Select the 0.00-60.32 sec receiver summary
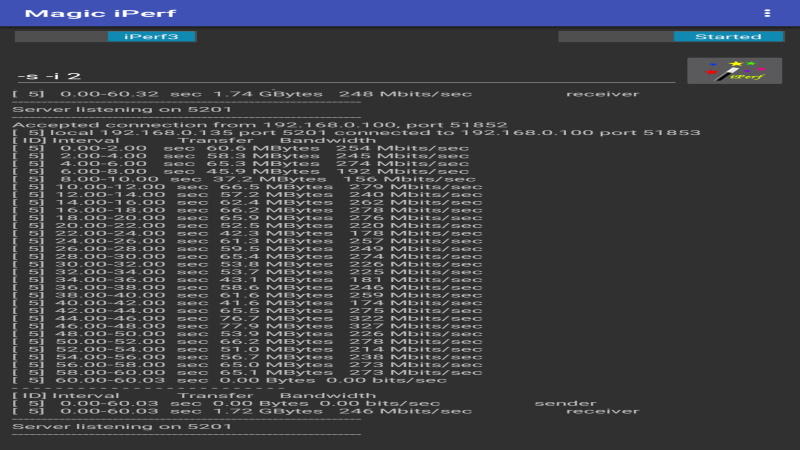 click(x=326, y=94)
